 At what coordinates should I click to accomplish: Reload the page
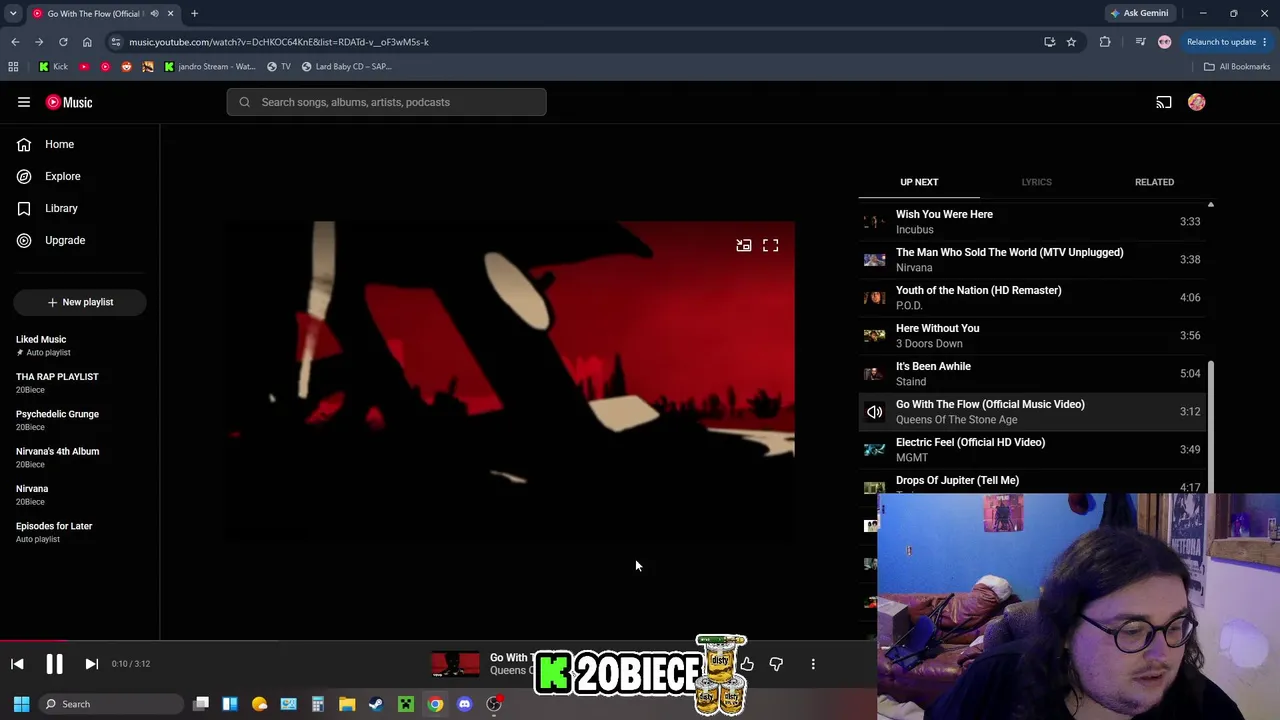63,42
